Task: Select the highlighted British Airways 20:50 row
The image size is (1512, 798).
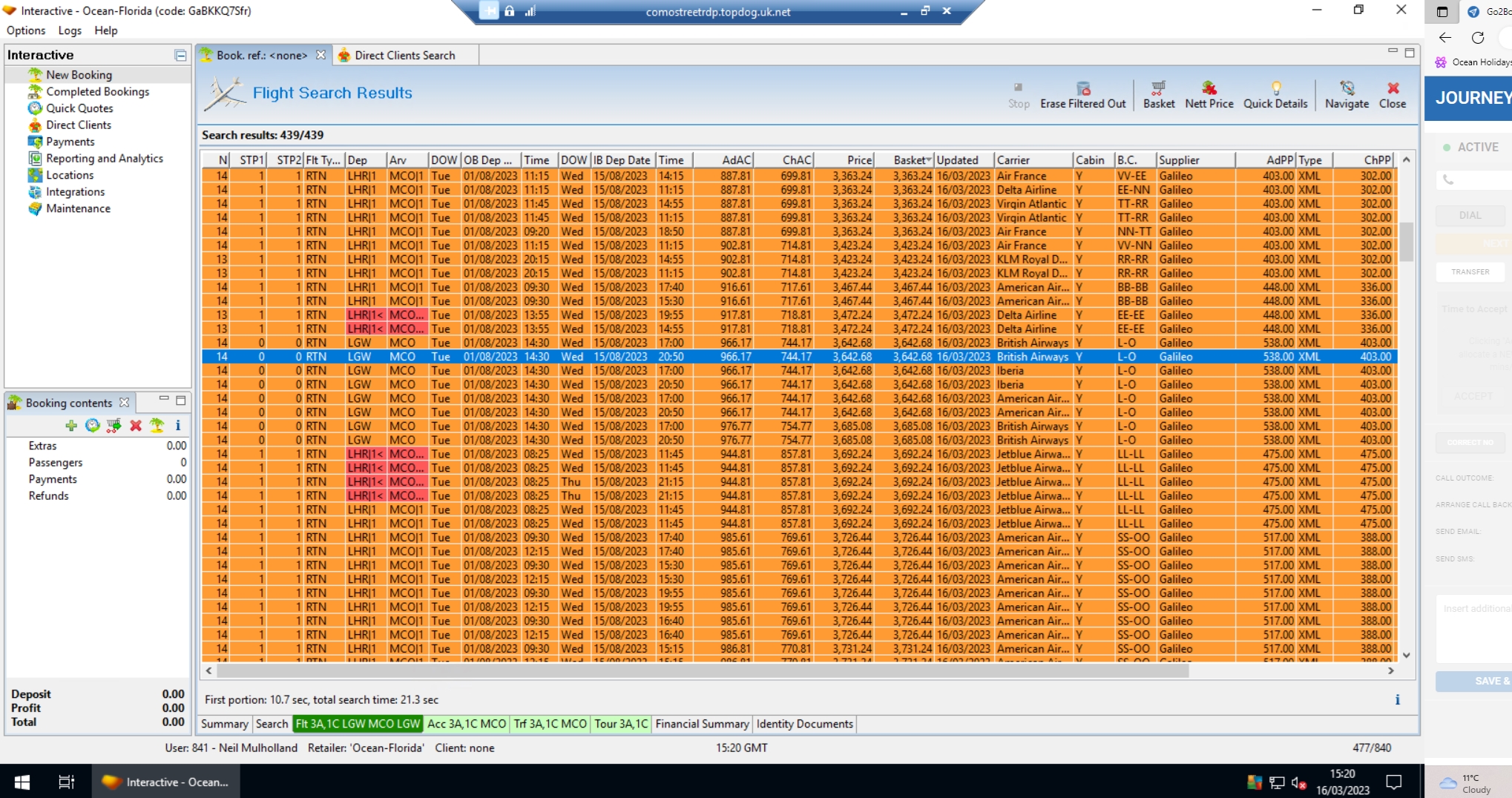Action: [800, 357]
